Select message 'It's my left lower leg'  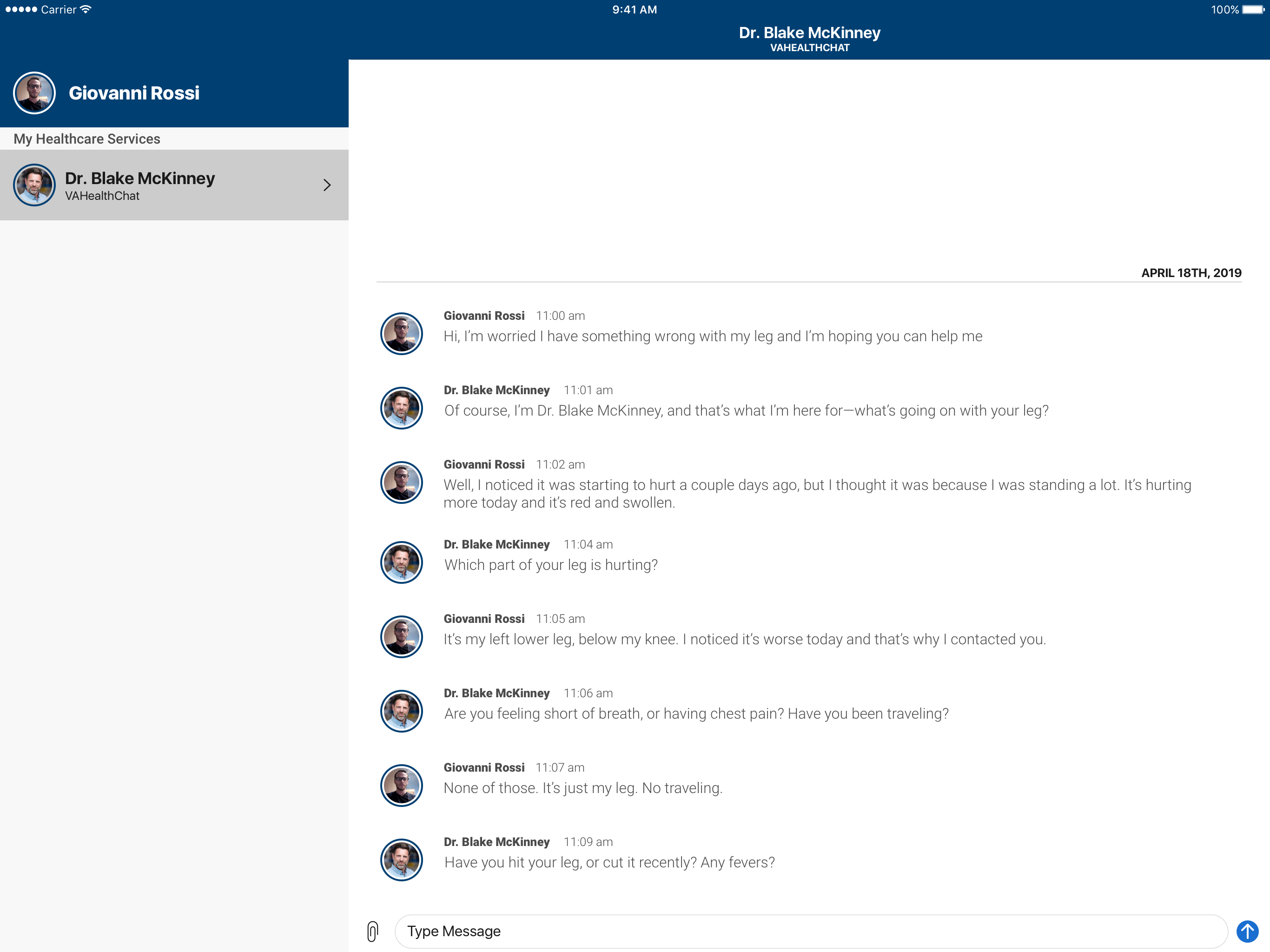tap(745, 640)
